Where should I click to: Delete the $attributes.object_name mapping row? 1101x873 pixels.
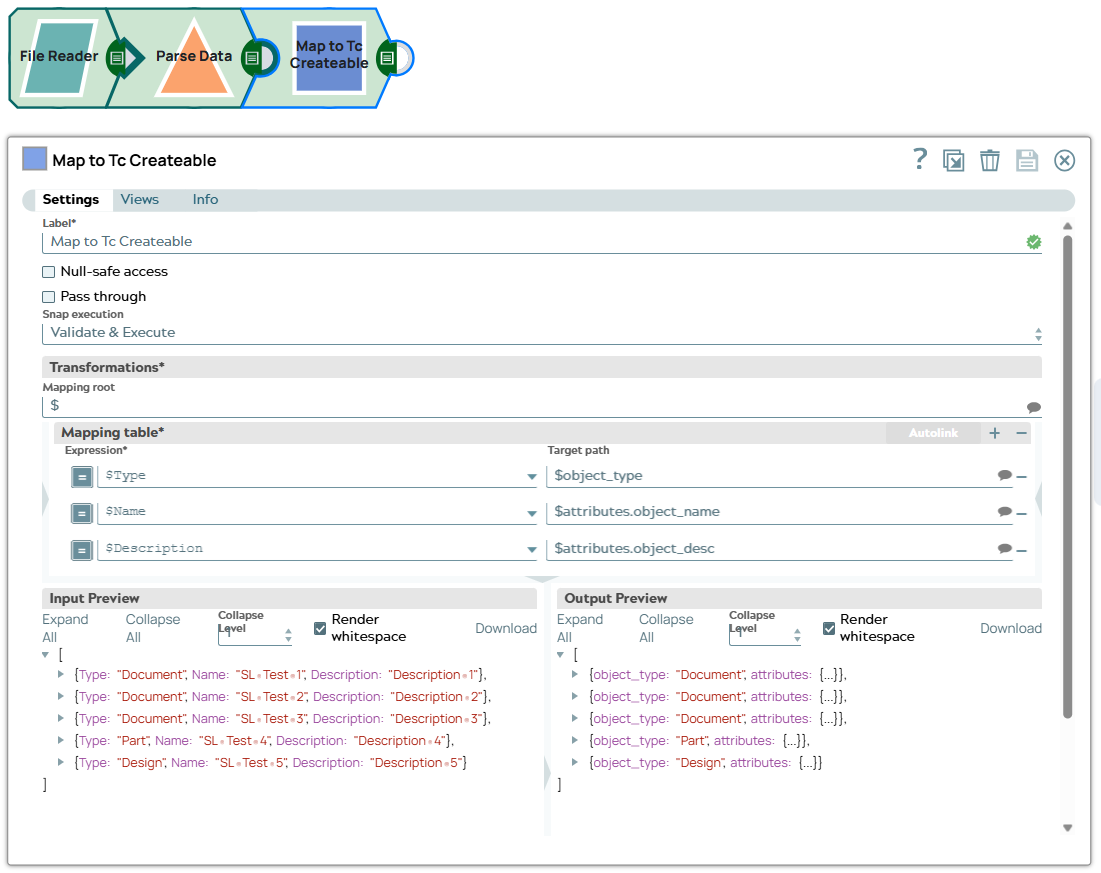coord(1022,513)
